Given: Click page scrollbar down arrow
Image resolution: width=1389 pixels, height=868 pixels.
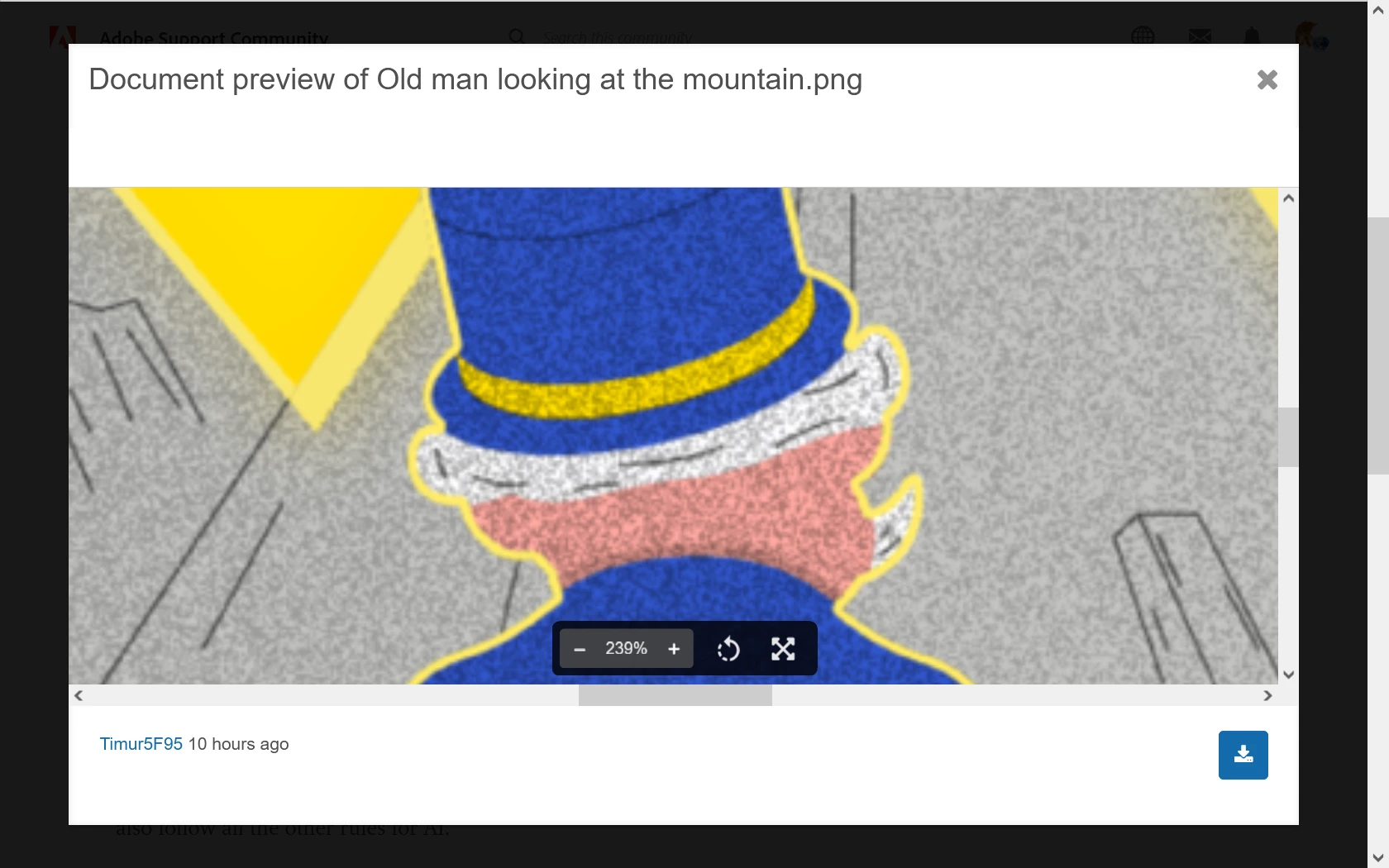Looking at the screenshot, I should [1378, 857].
